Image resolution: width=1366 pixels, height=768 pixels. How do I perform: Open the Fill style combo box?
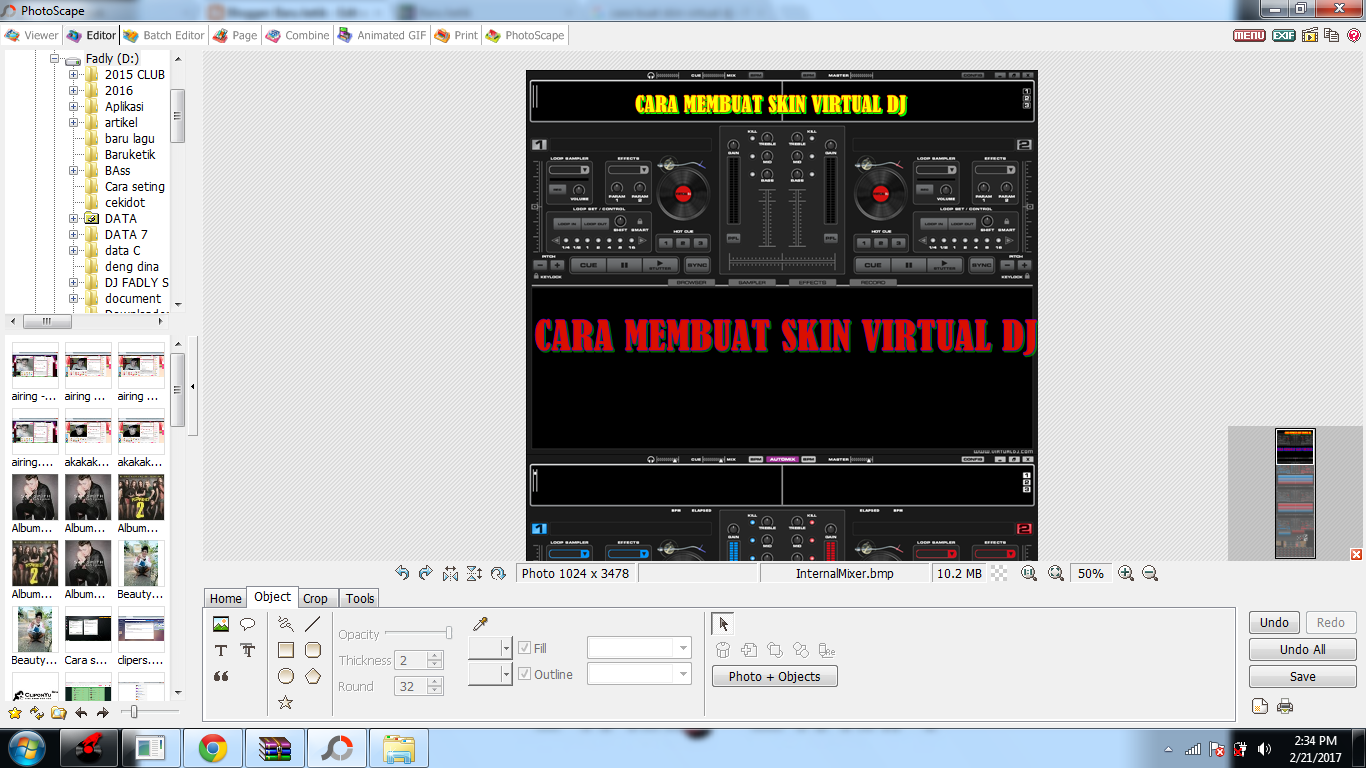point(639,648)
